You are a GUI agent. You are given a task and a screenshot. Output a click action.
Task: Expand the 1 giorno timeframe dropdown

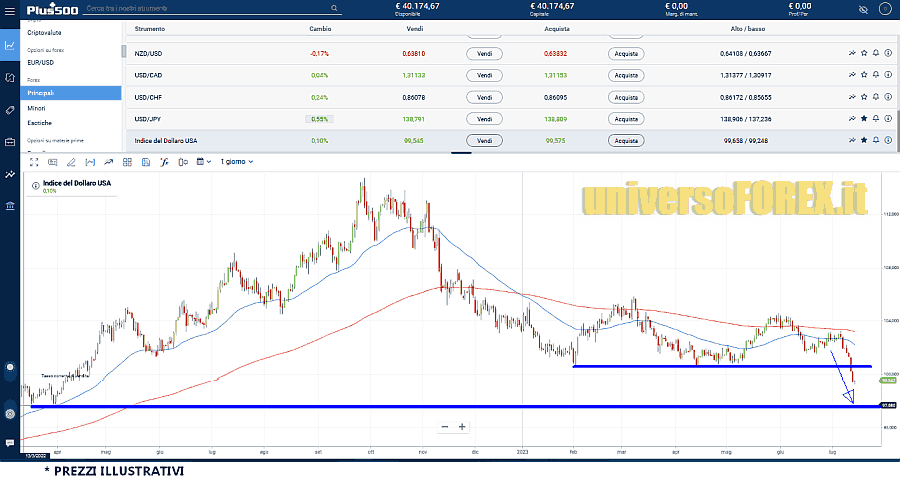point(234,161)
